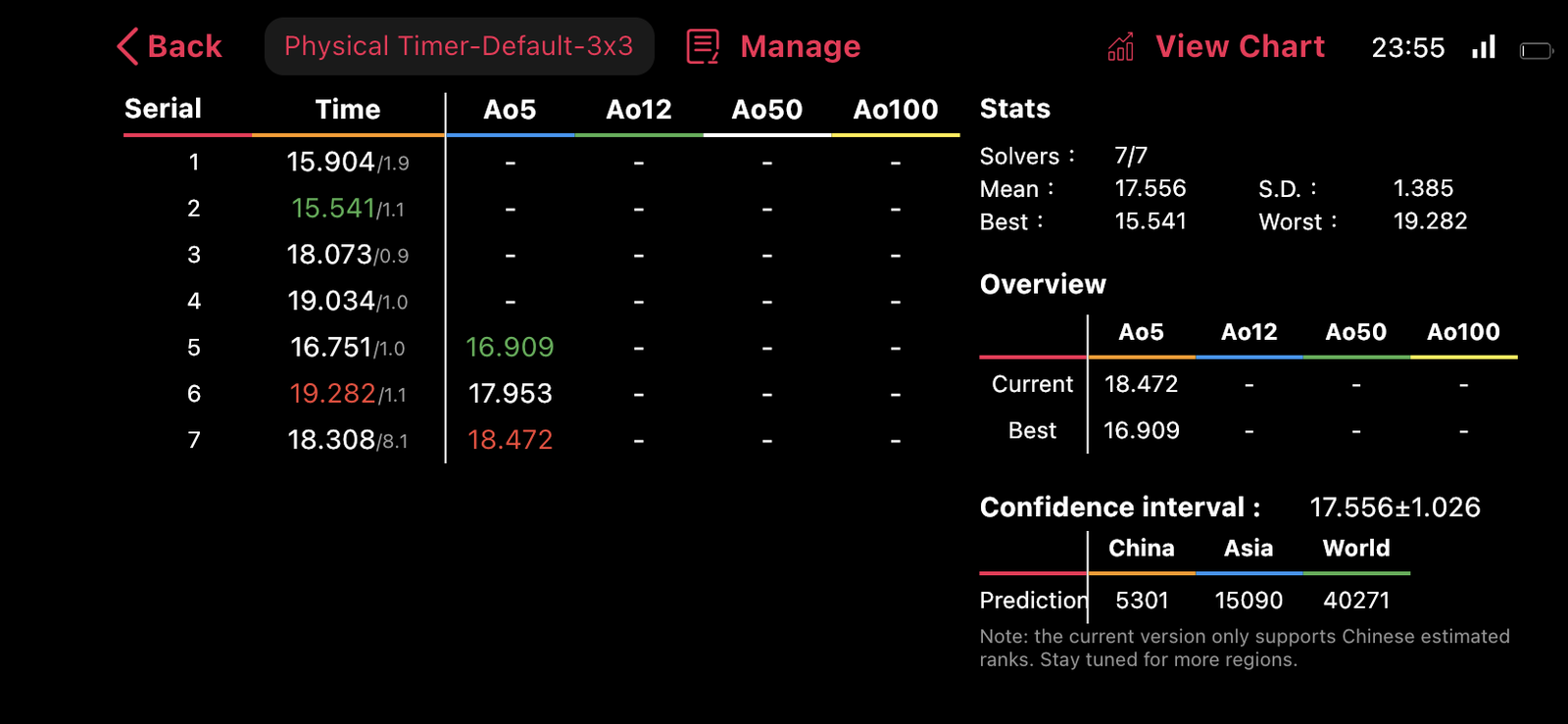Tap the Best Ao5 value 16.909 in Overview
The image size is (1568, 724).
1142,430
